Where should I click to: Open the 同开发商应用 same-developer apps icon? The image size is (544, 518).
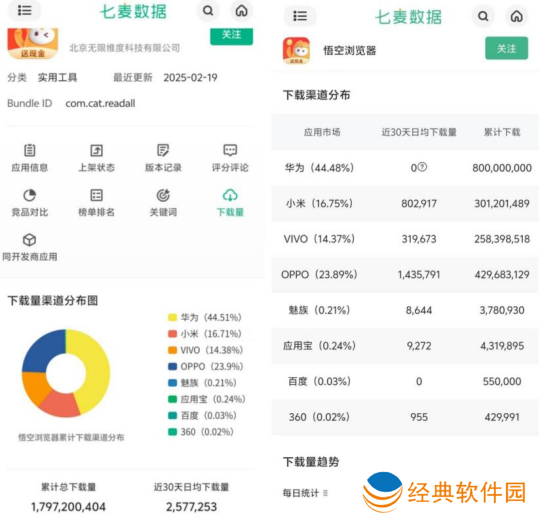point(29,240)
